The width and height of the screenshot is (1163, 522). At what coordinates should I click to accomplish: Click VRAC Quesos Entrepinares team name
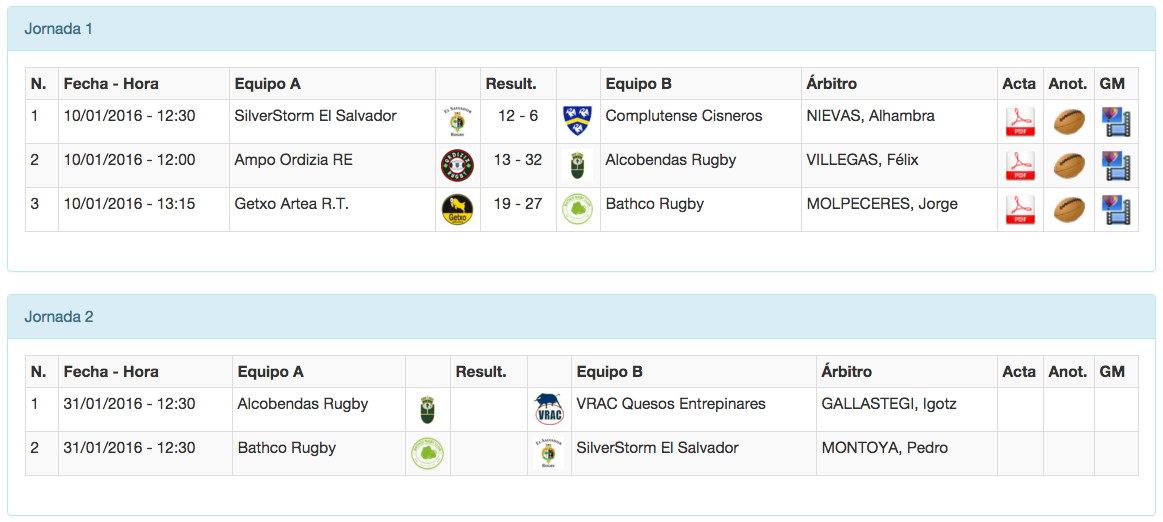(670, 404)
